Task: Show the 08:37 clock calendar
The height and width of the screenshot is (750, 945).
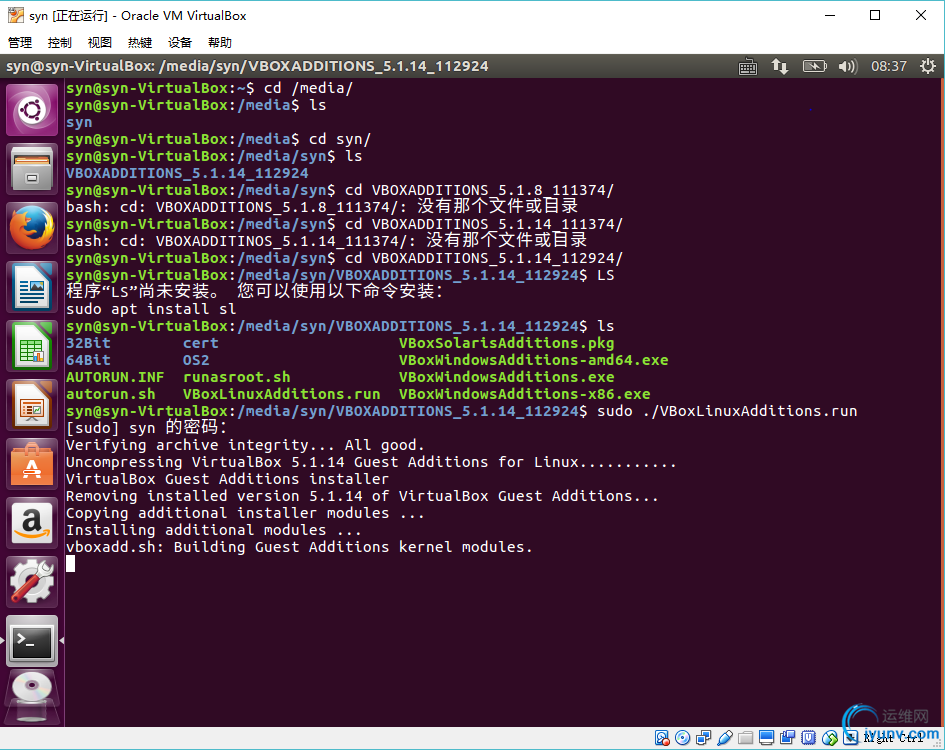Action: (888, 66)
